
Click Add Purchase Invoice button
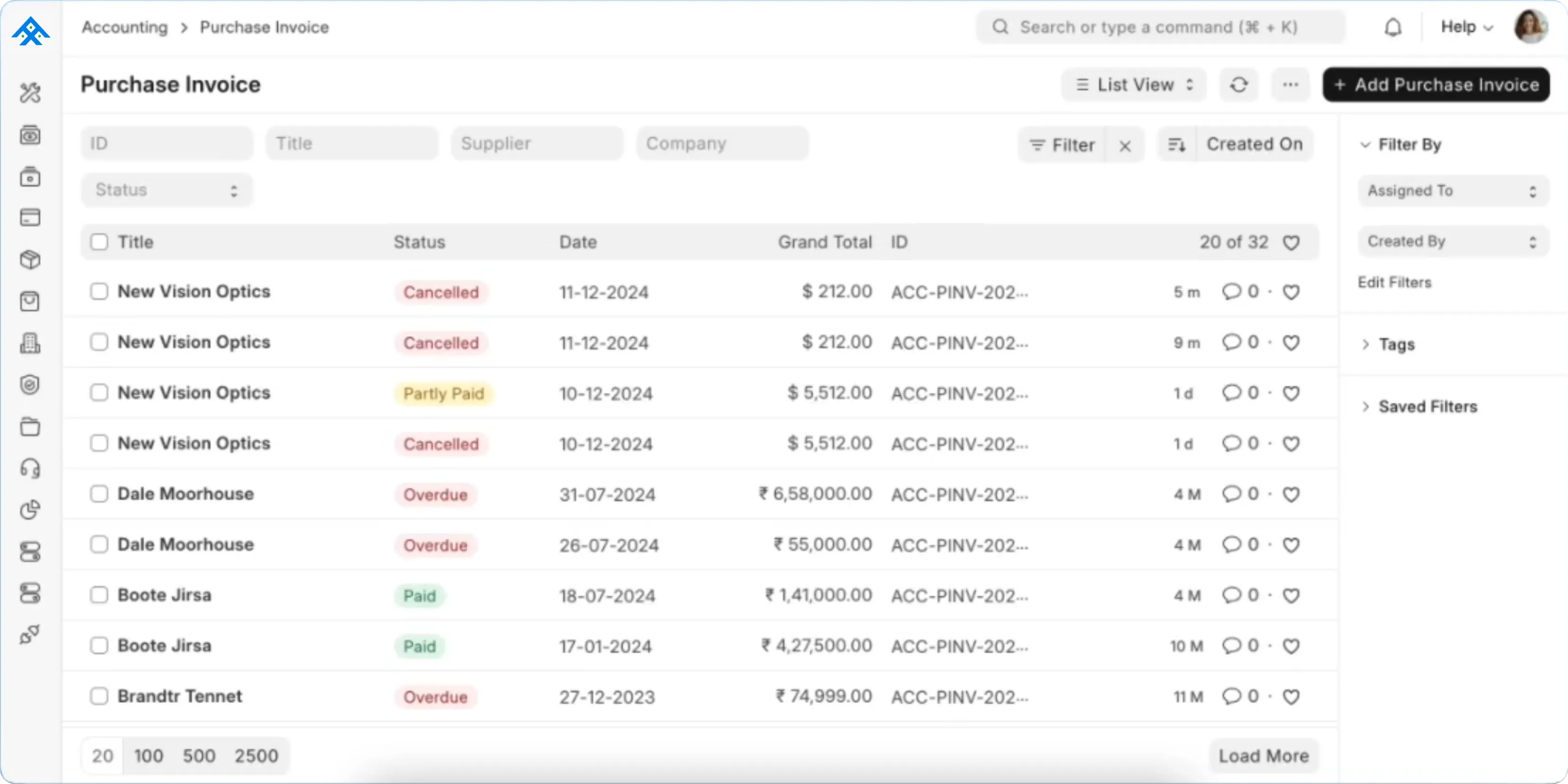pos(1436,85)
